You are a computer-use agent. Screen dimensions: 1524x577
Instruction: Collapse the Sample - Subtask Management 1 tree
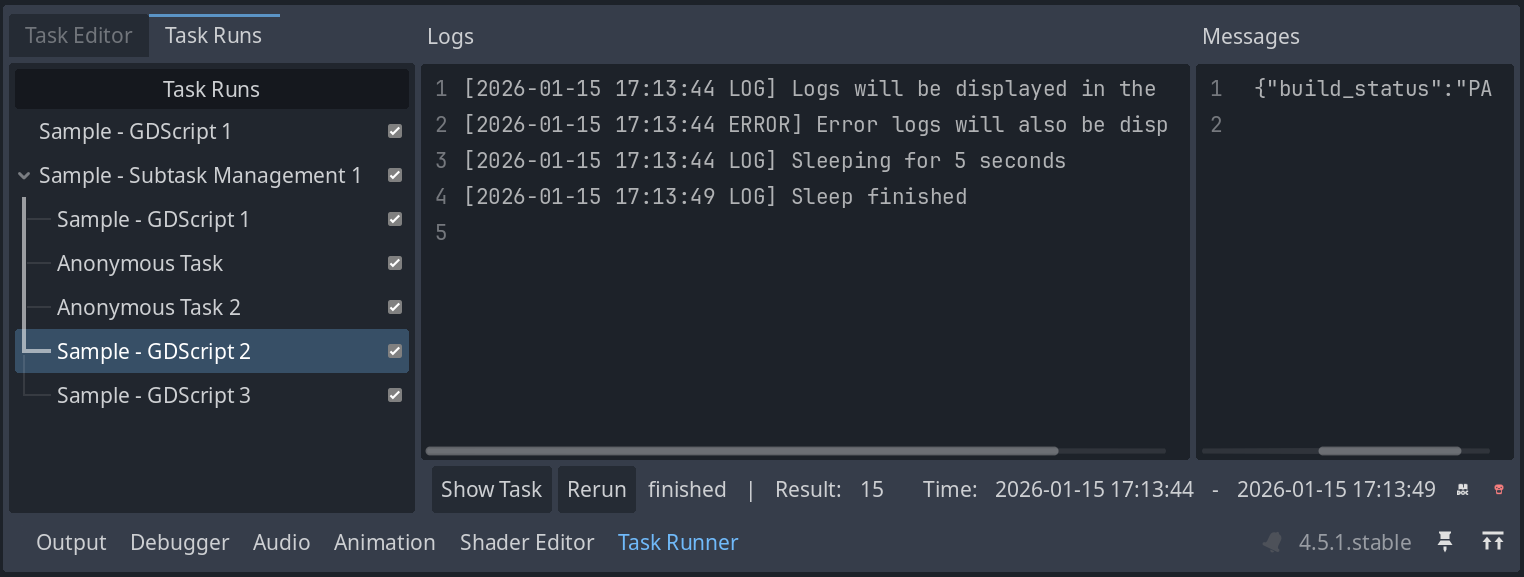(x=23, y=175)
